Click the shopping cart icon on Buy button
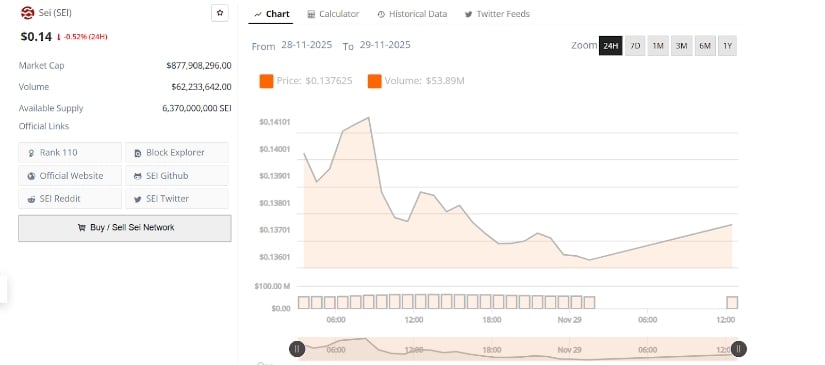 [x=82, y=228]
